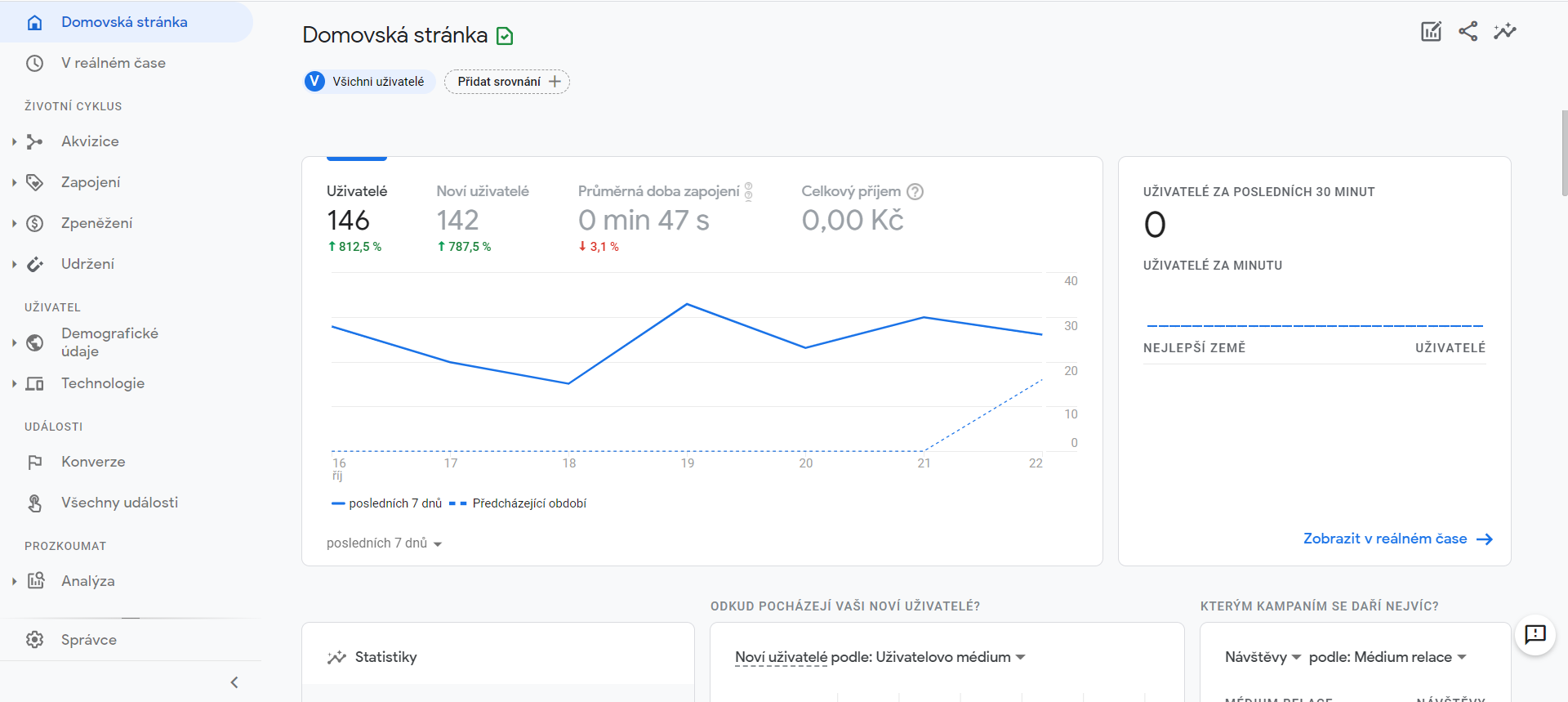Click plus icon in Přidat srovnání
This screenshot has width=1568, height=702.
tap(555, 82)
